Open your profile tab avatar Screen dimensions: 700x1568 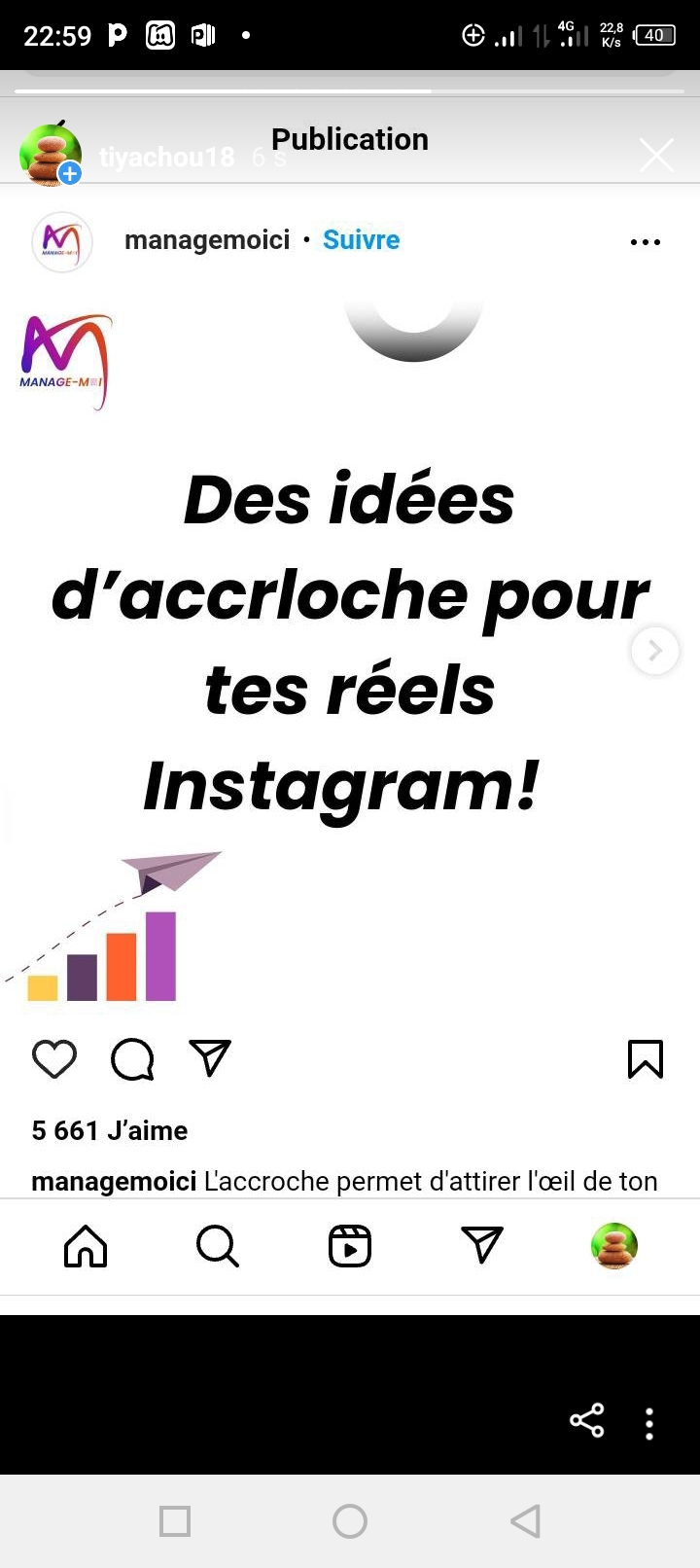tap(614, 1246)
